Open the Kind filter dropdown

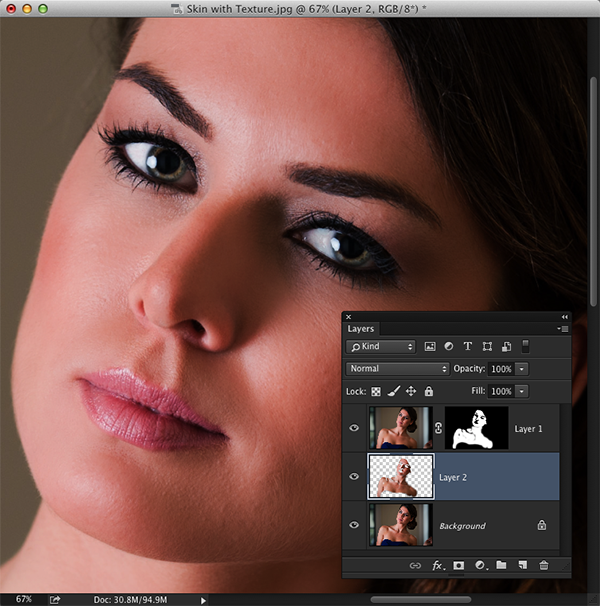381,347
